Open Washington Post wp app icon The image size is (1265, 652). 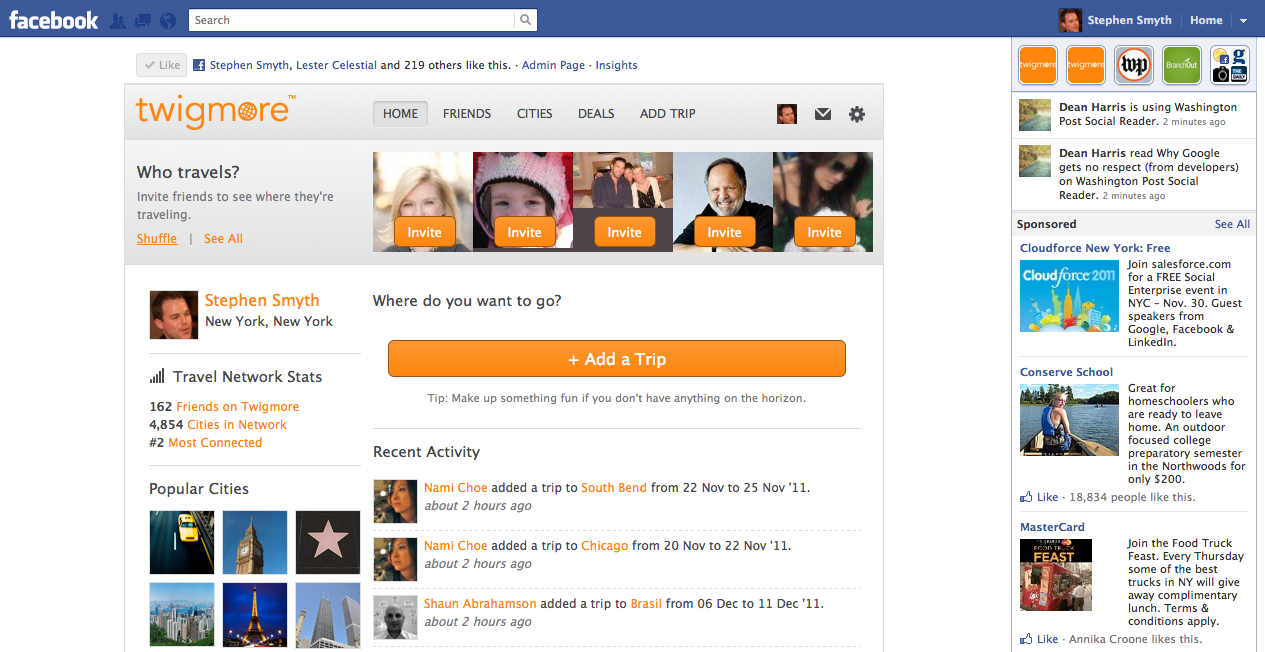[x=1134, y=65]
